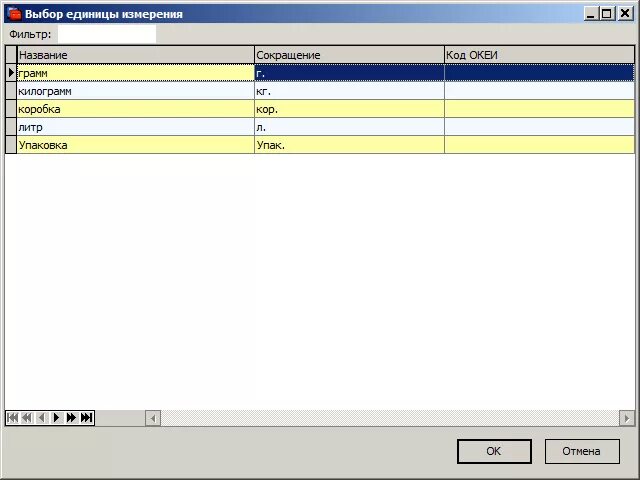Click the row selector beside Упаковка

click(x=11, y=145)
